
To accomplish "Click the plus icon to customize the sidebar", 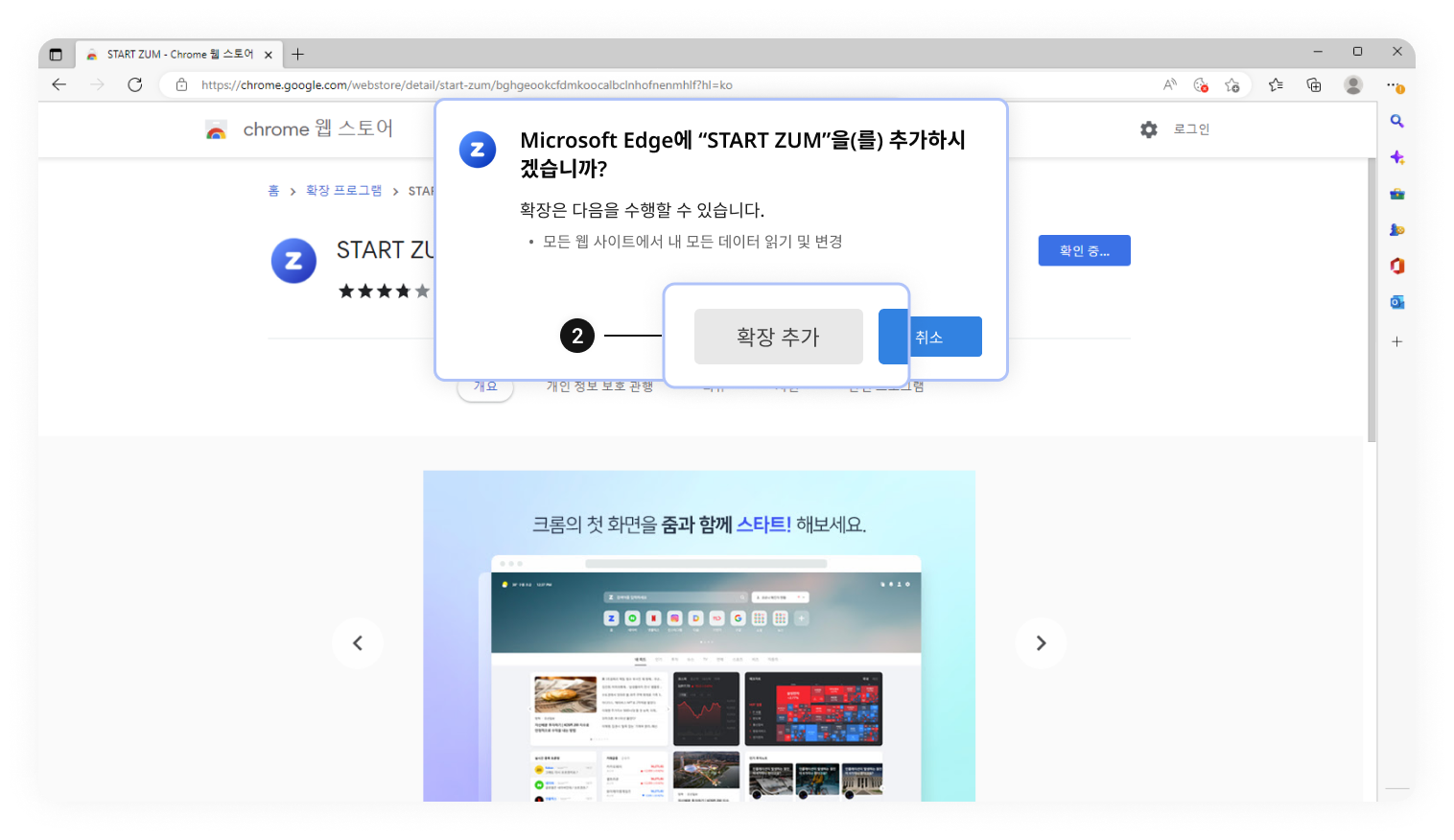I will (1397, 341).
